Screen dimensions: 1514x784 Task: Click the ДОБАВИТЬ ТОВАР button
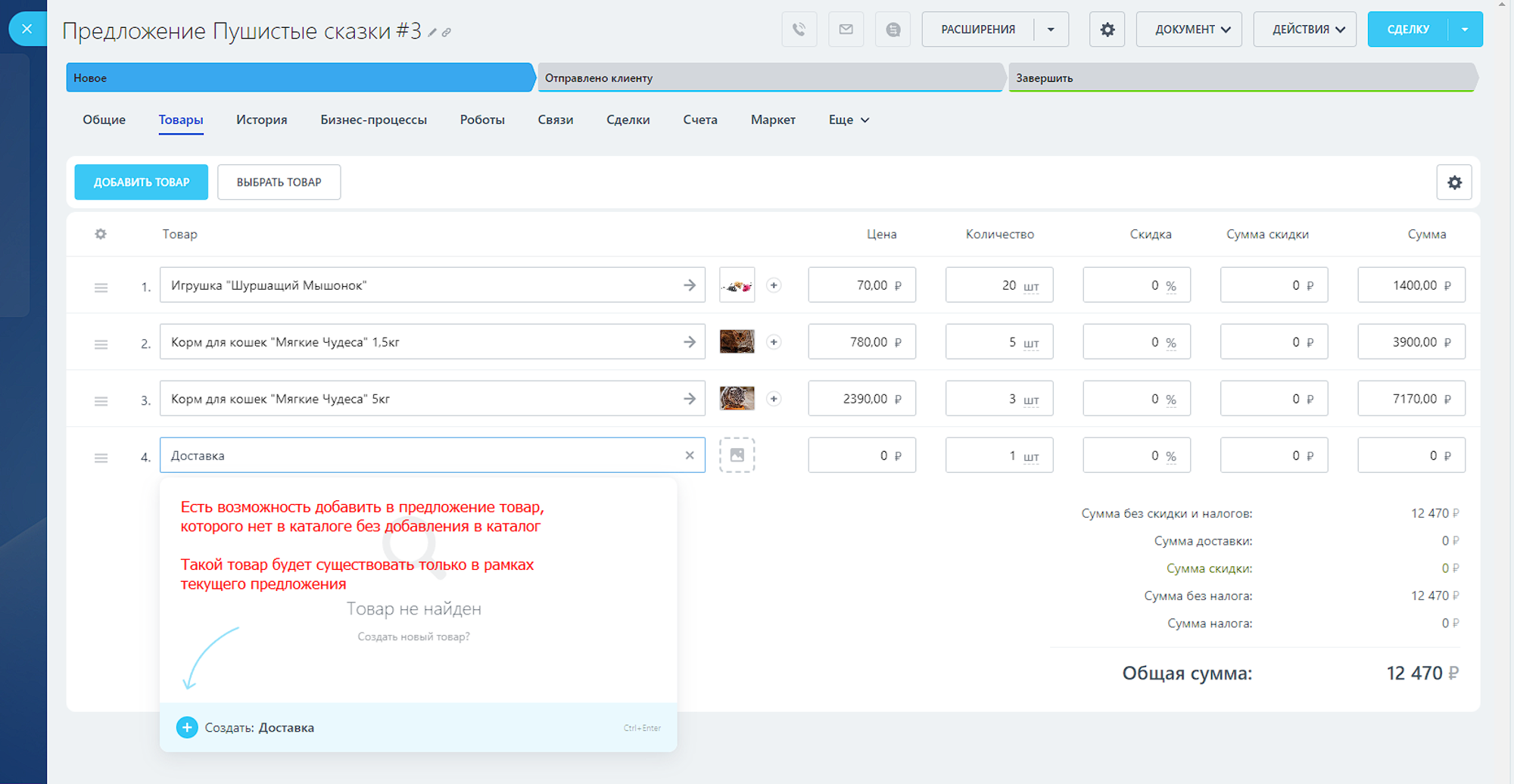(142, 182)
